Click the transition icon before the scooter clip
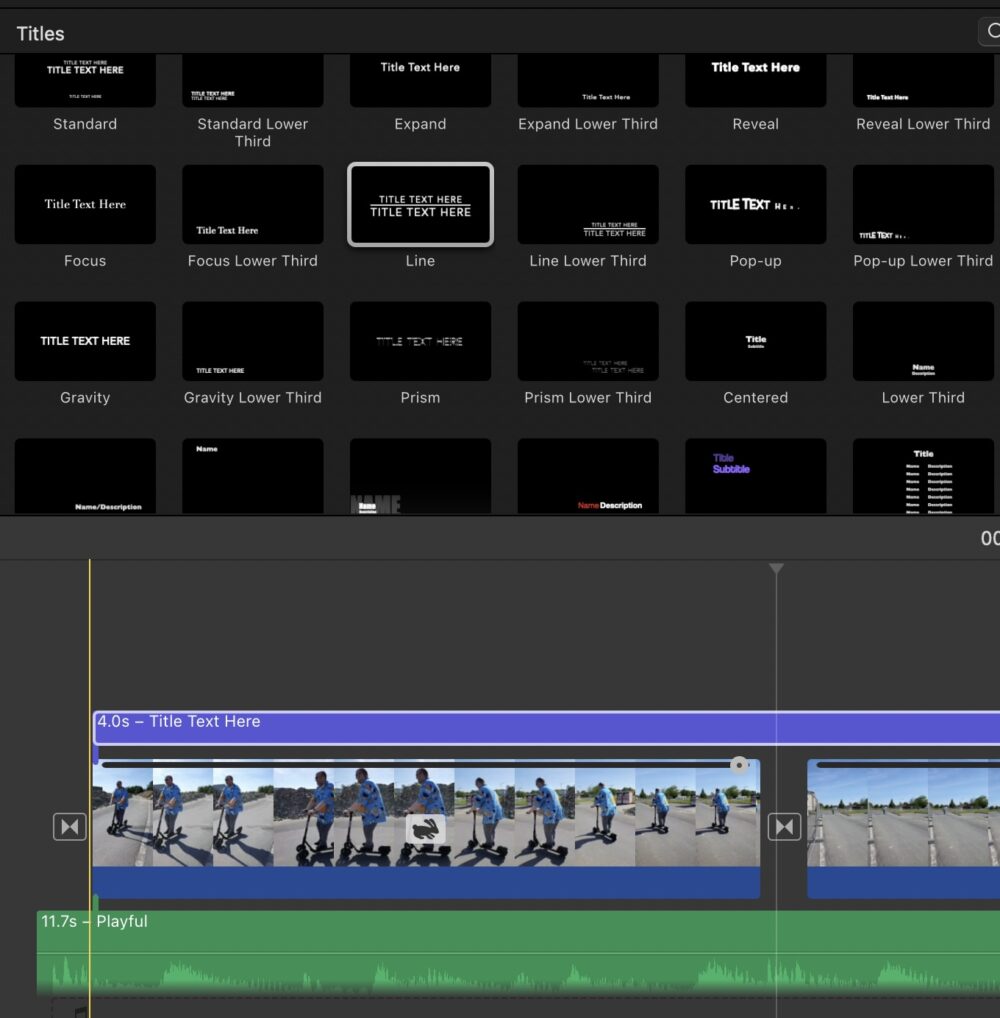 (x=68, y=826)
